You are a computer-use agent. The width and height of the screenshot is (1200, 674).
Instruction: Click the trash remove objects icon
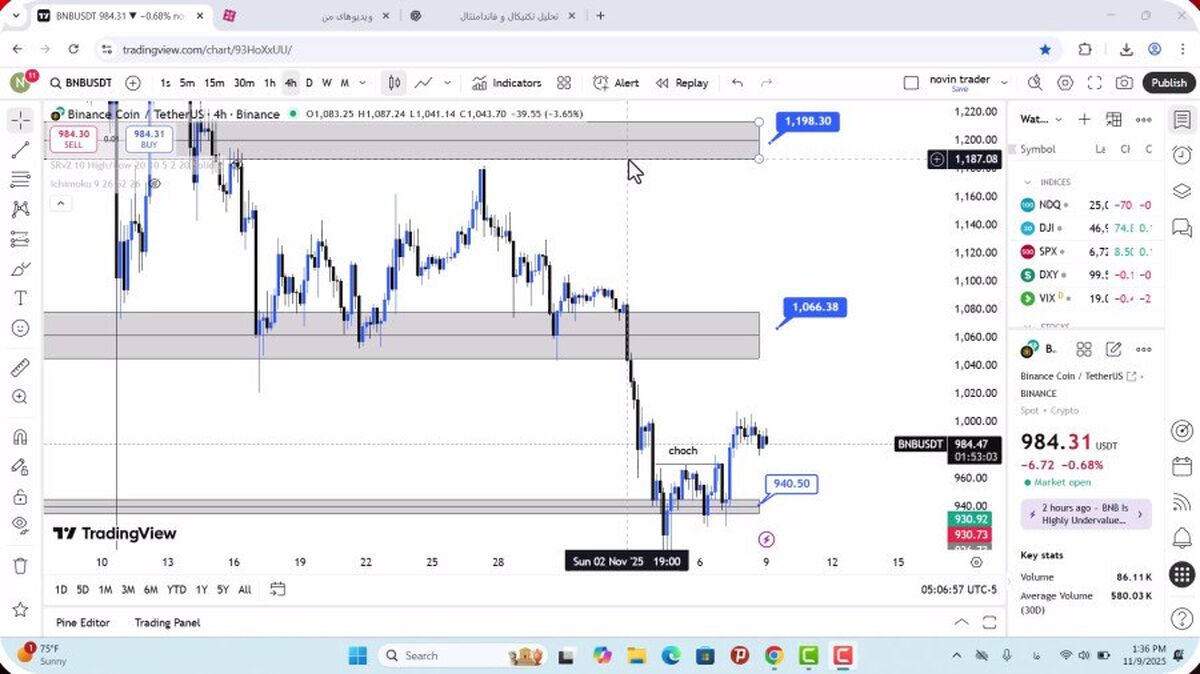pyautogui.click(x=20, y=566)
